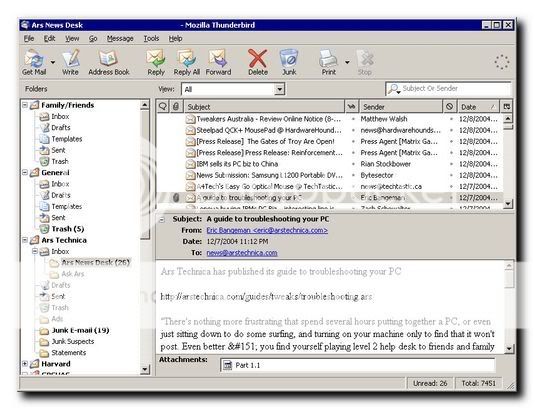The height and width of the screenshot is (410, 535).
Task: Open the Go menu
Action: tap(93, 39)
